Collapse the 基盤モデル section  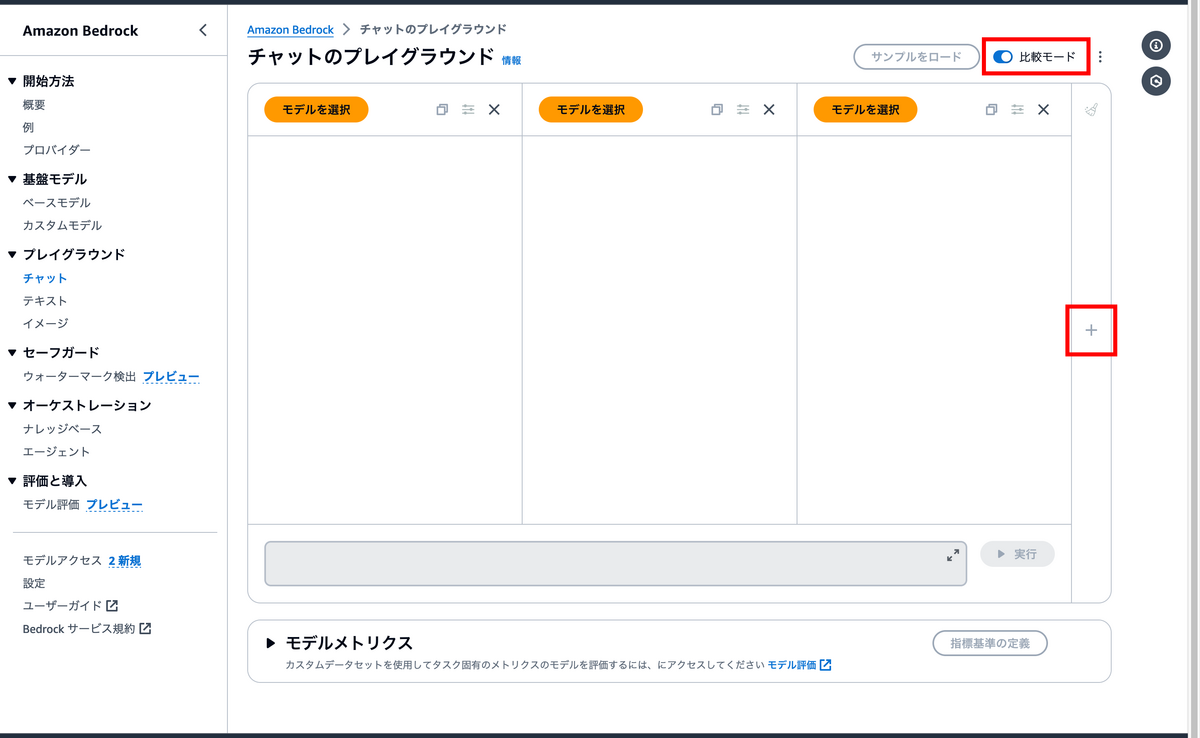(12, 179)
